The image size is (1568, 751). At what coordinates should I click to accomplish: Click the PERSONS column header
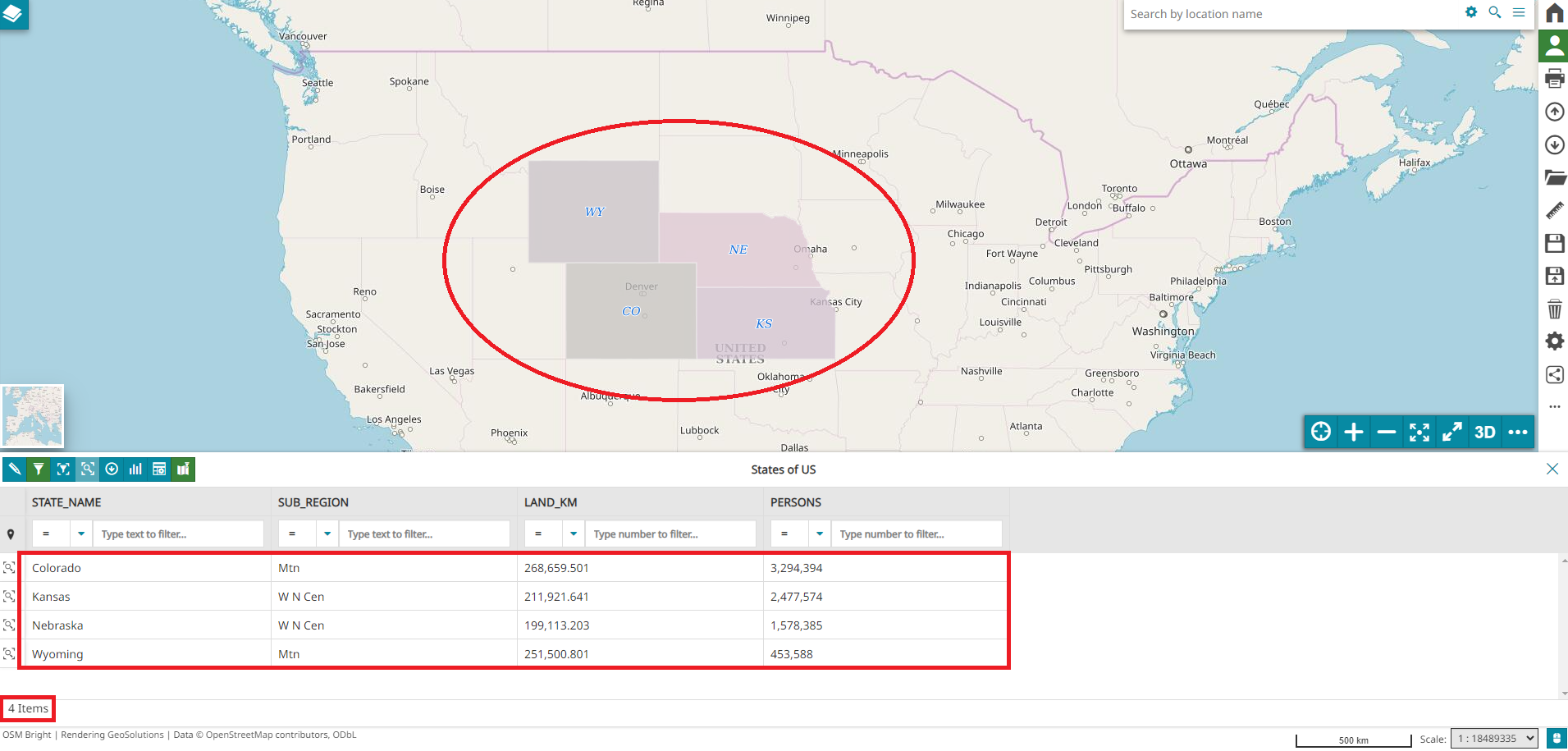795,502
